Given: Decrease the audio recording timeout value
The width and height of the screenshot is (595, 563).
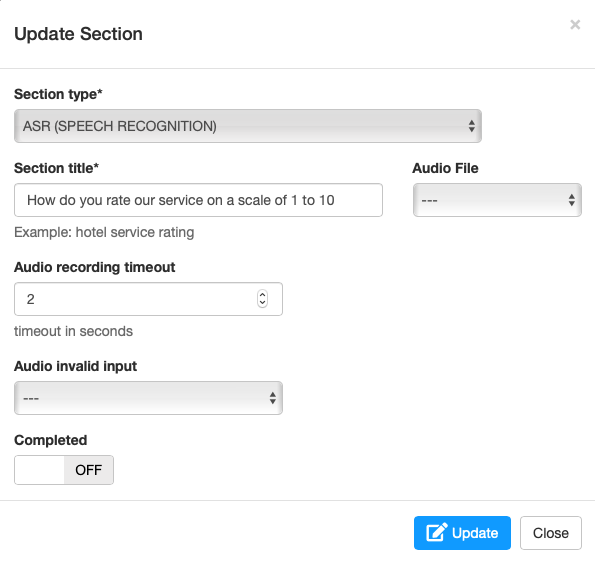Looking at the screenshot, I should click(x=262, y=303).
